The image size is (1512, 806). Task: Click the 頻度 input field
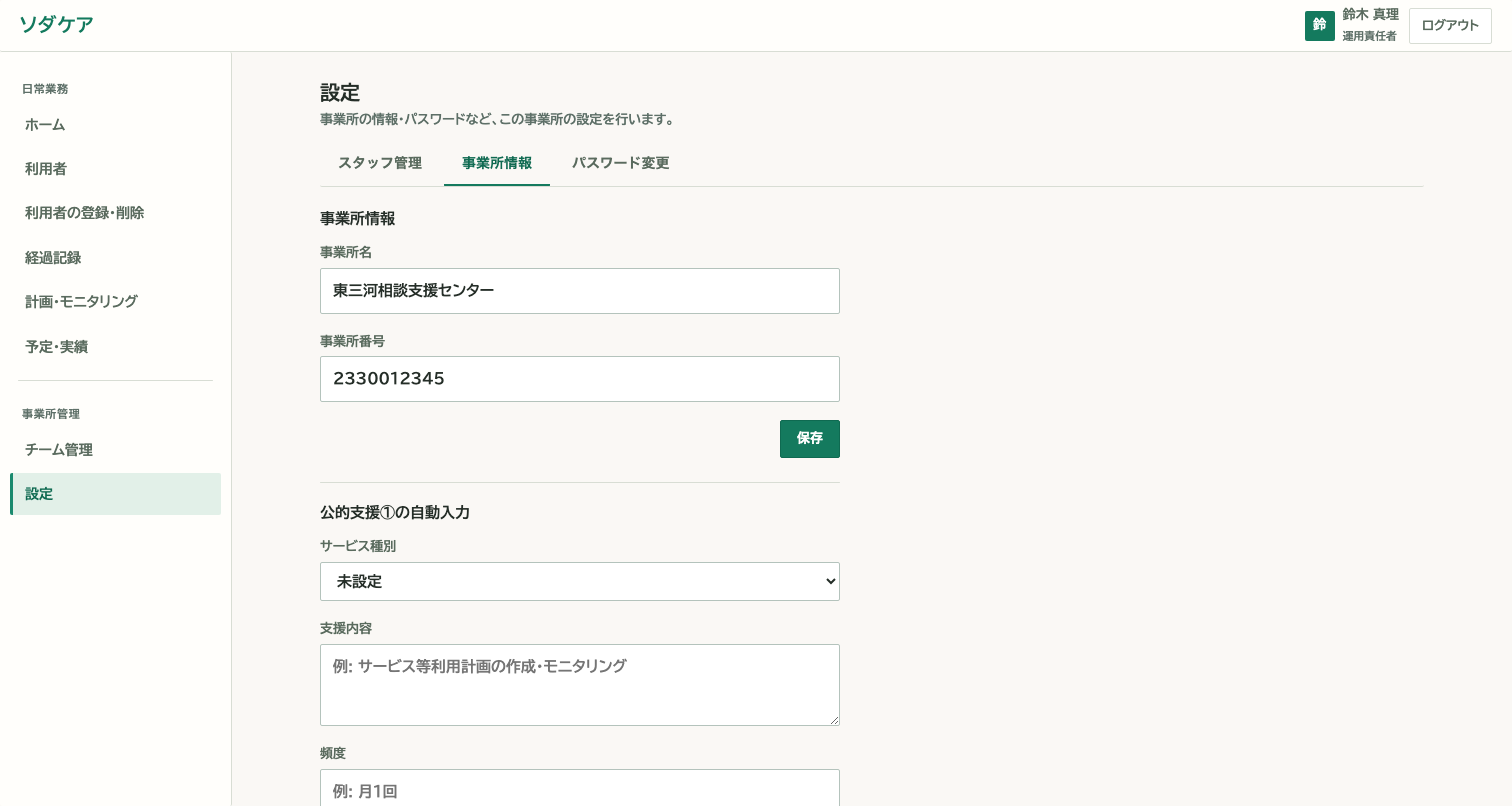click(580, 790)
